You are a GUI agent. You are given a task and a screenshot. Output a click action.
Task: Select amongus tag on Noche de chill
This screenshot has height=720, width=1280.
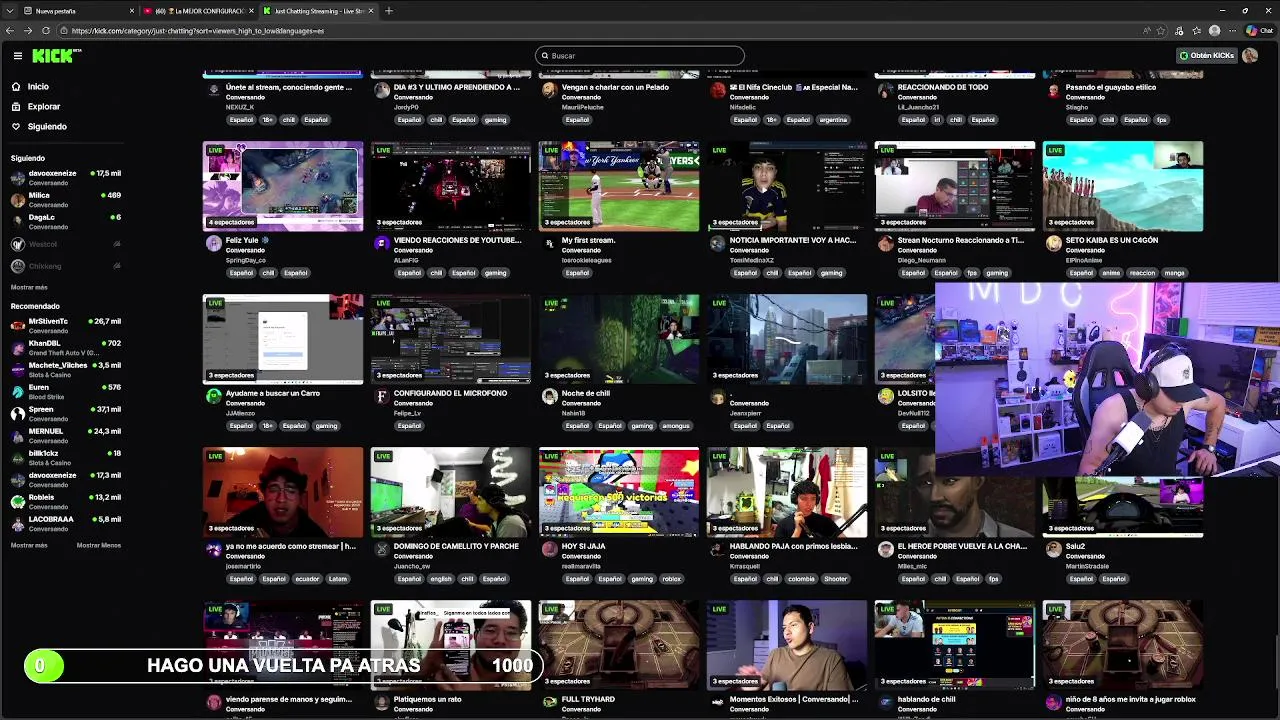(676, 426)
